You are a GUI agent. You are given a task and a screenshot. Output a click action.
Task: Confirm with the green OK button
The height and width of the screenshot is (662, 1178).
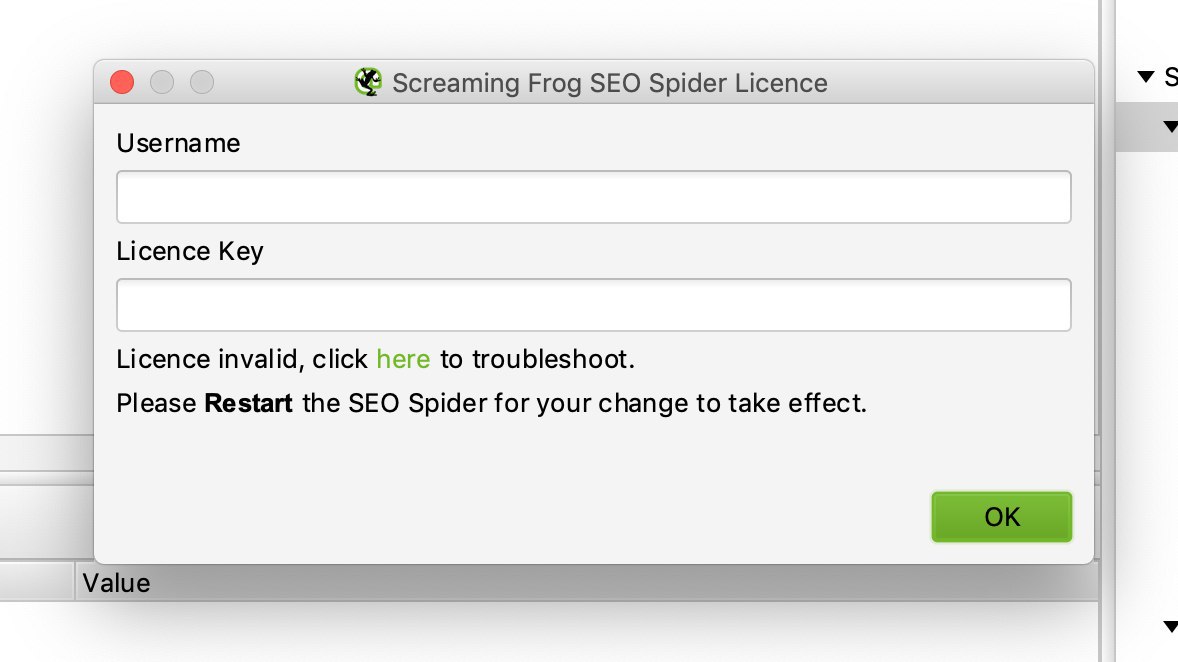point(1001,517)
